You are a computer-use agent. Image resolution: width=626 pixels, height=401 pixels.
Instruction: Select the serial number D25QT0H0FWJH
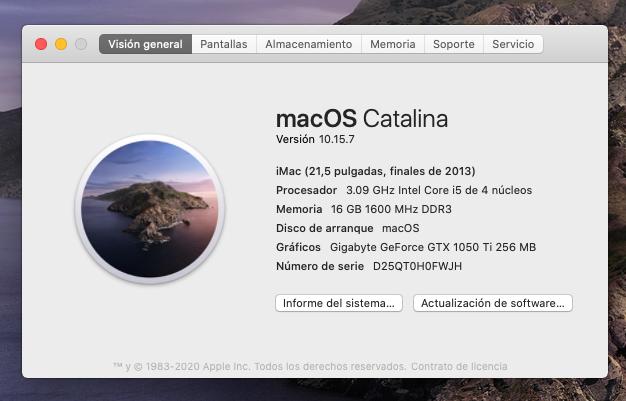pos(417,266)
